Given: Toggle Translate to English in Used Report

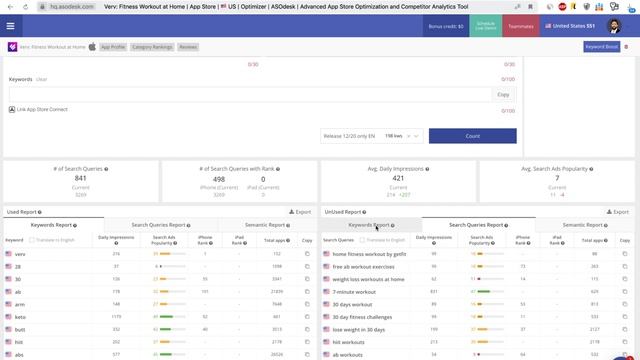Looking at the screenshot, I should pyautogui.click(x=32, y=240).
